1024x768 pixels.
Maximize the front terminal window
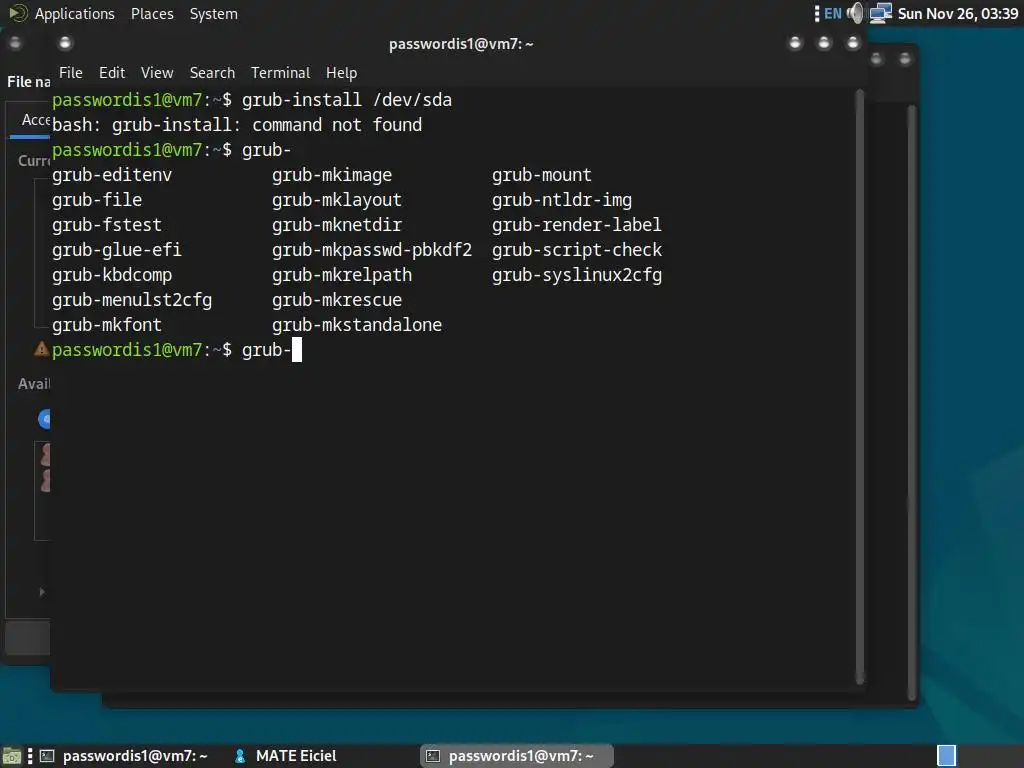(824, 43)
